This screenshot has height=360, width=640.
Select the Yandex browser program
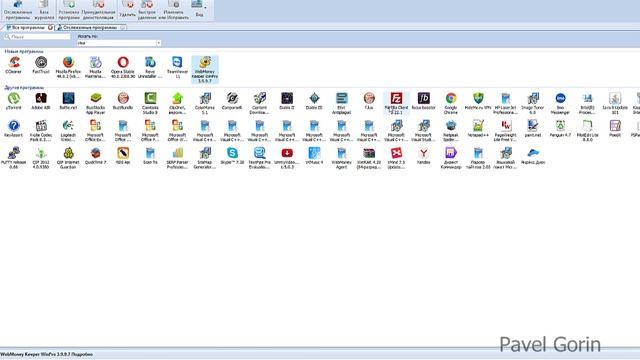[x=424, y=156]
